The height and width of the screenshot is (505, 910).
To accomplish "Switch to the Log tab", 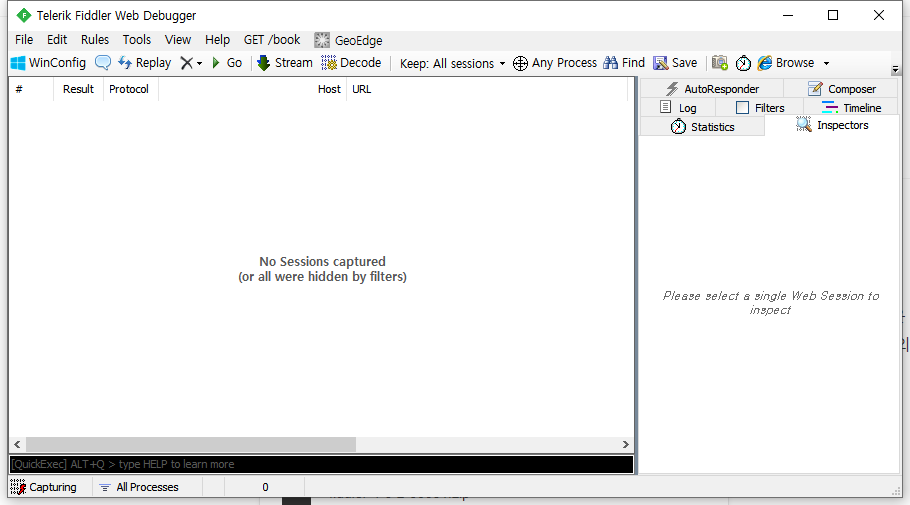I will 678,107.
